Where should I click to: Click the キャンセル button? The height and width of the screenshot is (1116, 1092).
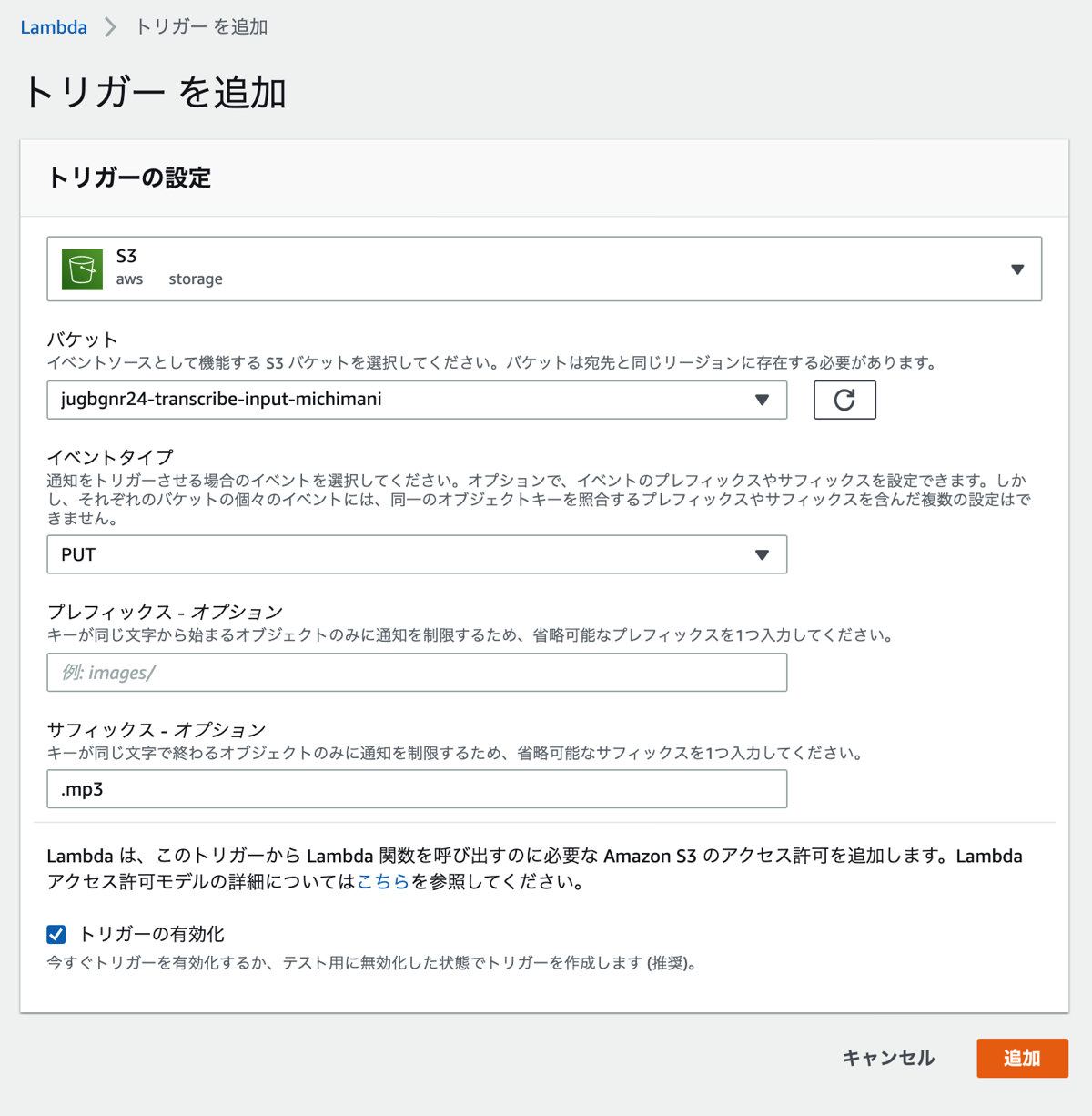888,1058
